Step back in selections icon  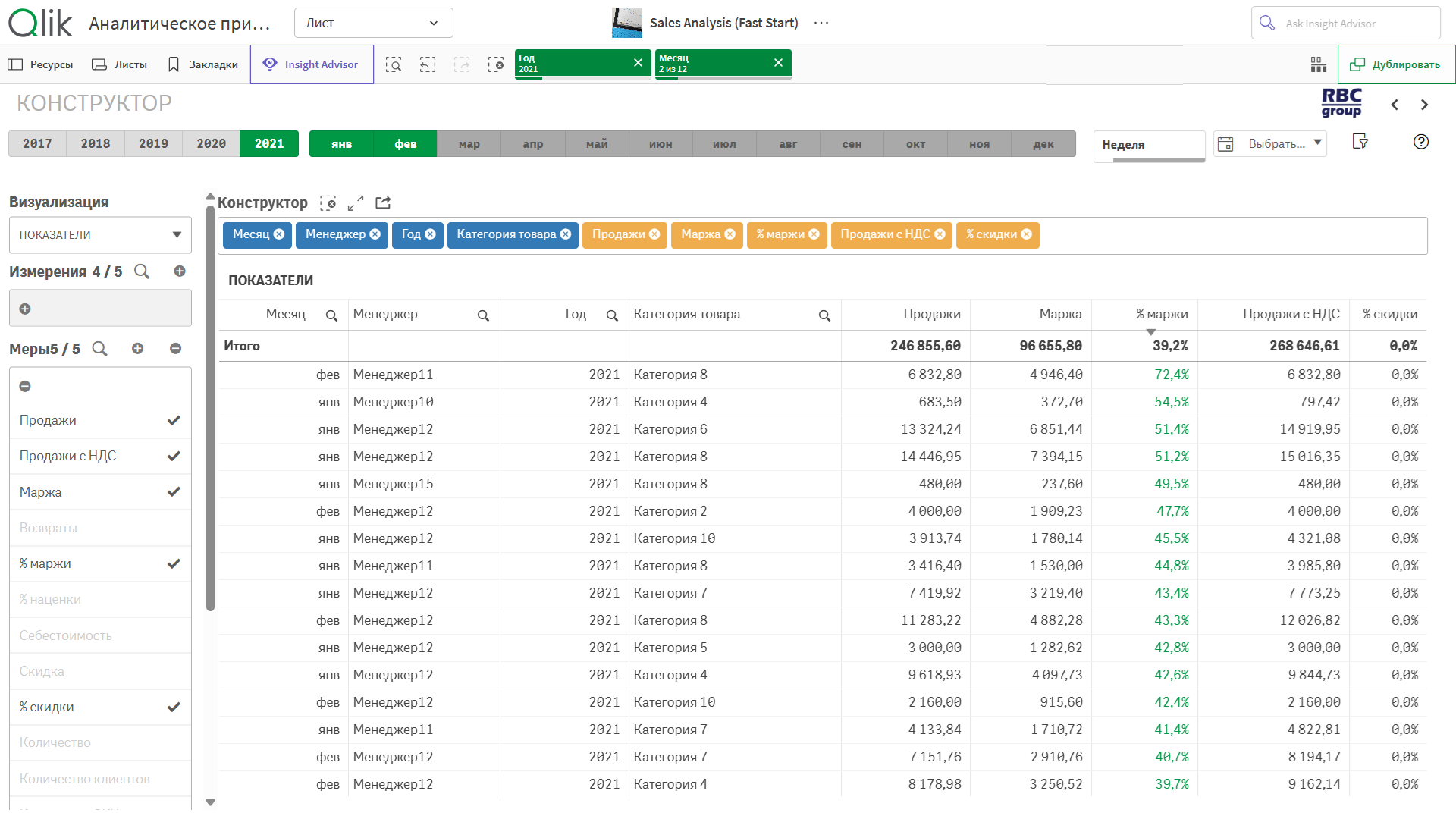coord(428,64)
